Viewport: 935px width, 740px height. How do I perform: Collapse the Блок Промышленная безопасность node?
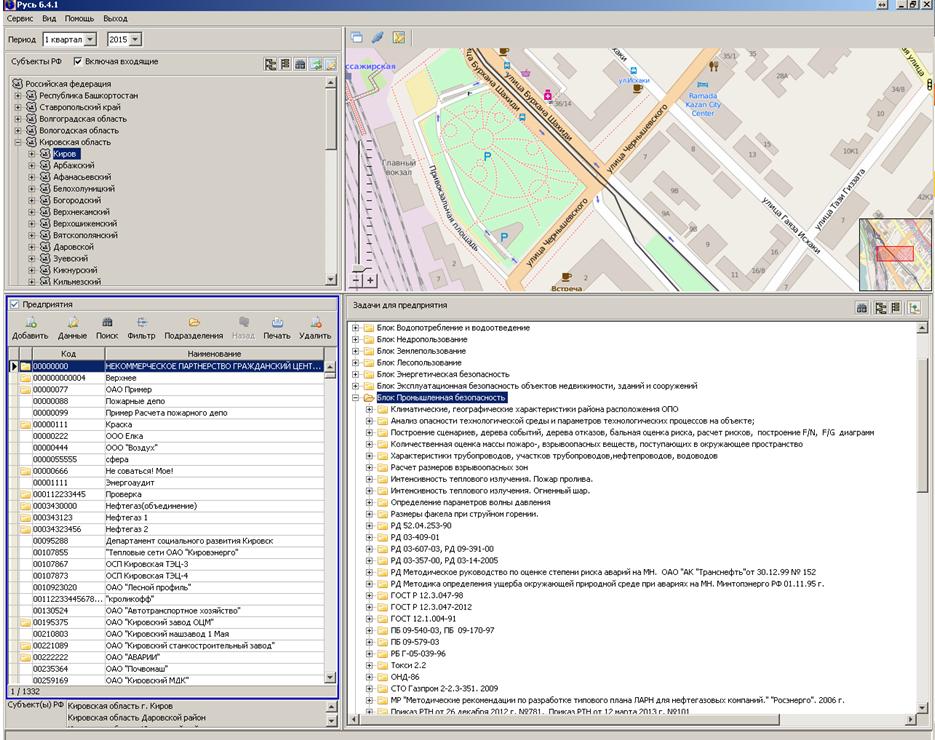(356, 397)
